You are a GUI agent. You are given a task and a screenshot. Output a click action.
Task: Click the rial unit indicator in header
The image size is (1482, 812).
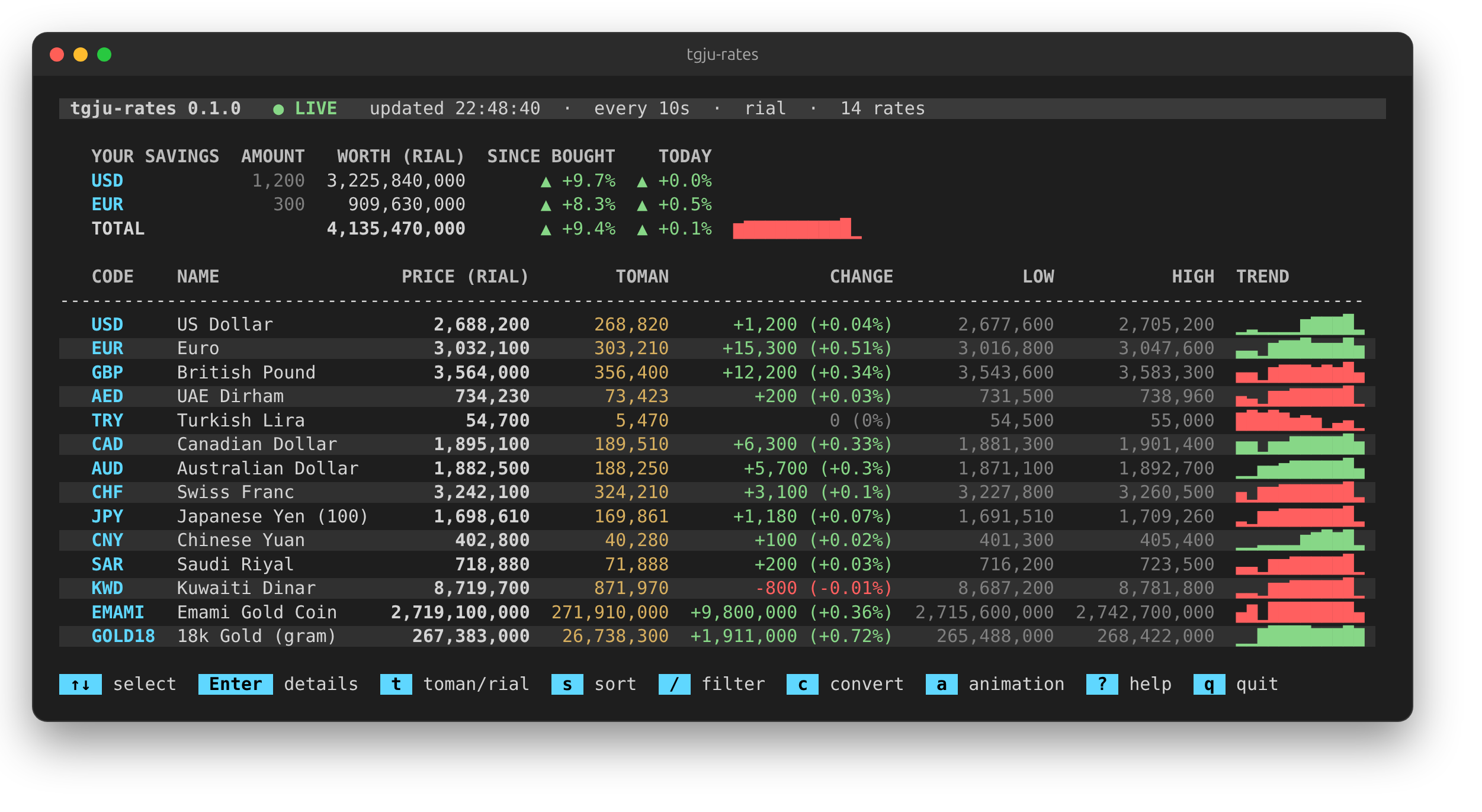click(x=765, y=108)
